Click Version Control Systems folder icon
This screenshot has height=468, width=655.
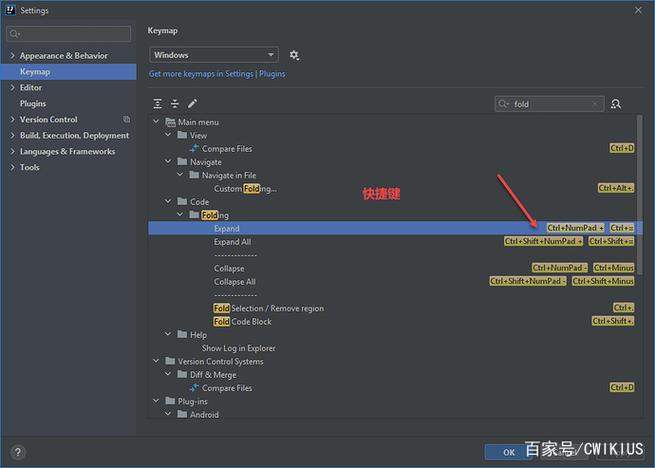click(x=170, y=361)
